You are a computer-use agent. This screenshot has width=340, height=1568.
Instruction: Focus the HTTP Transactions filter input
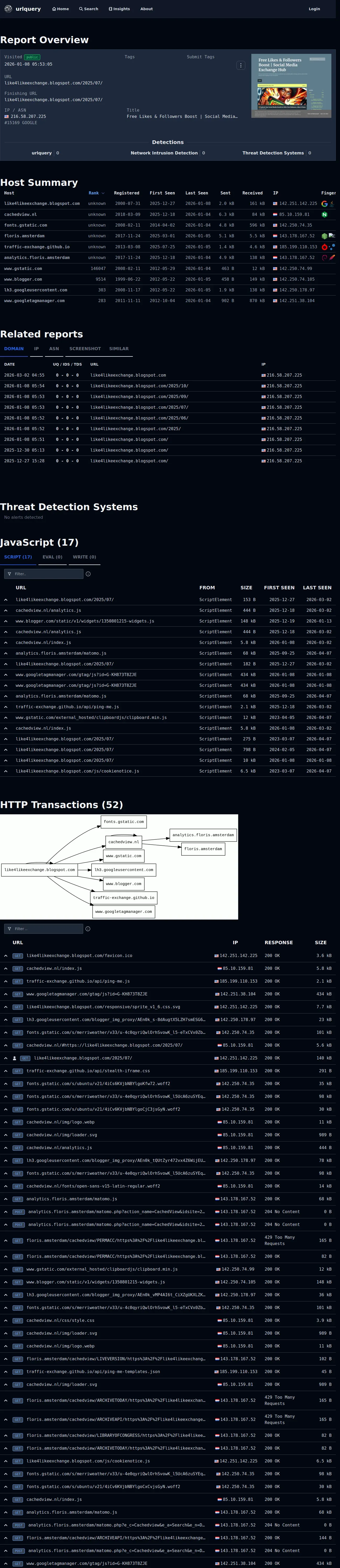click(44, 929)
